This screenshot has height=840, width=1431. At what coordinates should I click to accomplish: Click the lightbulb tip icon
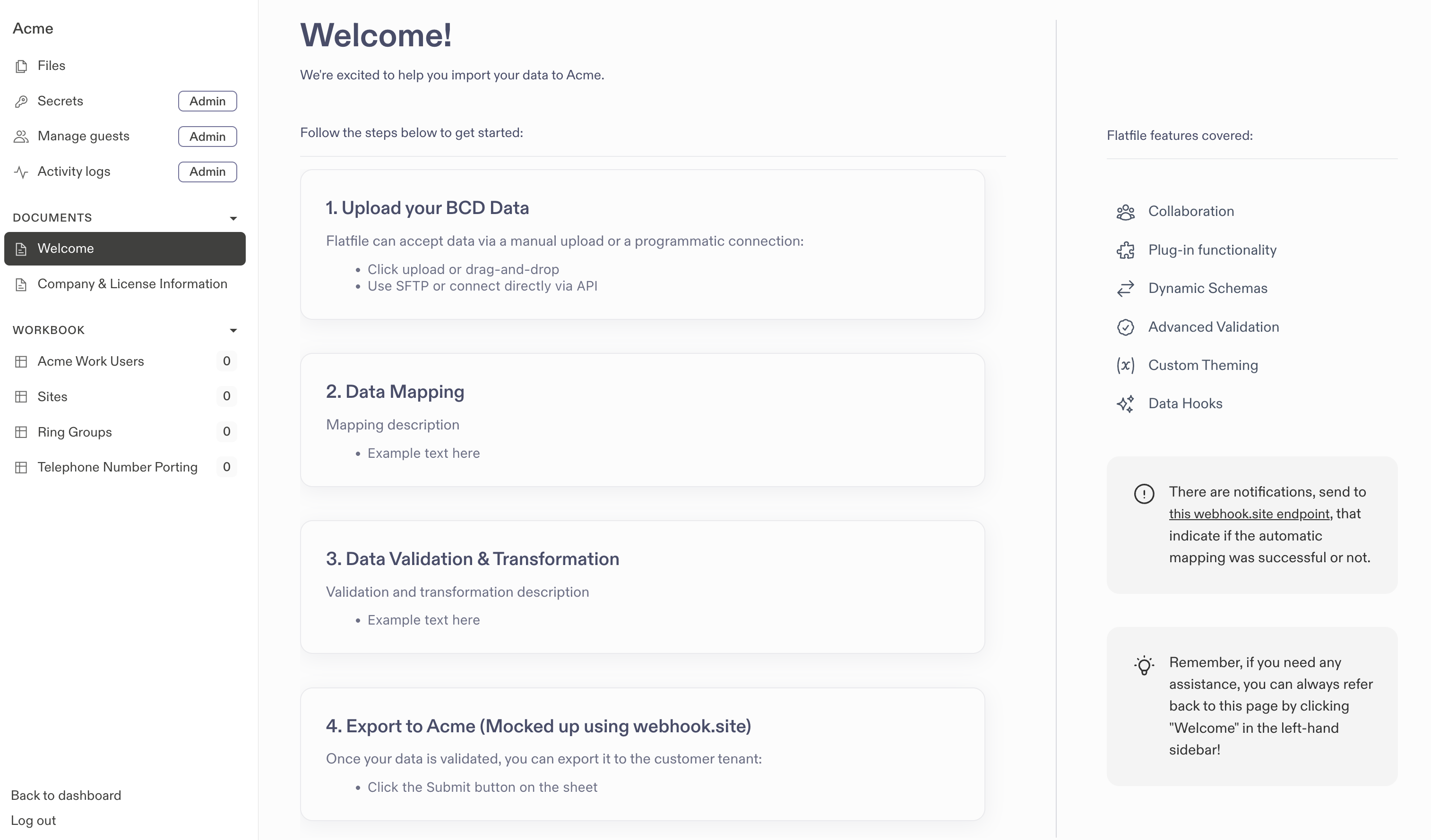(x=1144, y=665)
